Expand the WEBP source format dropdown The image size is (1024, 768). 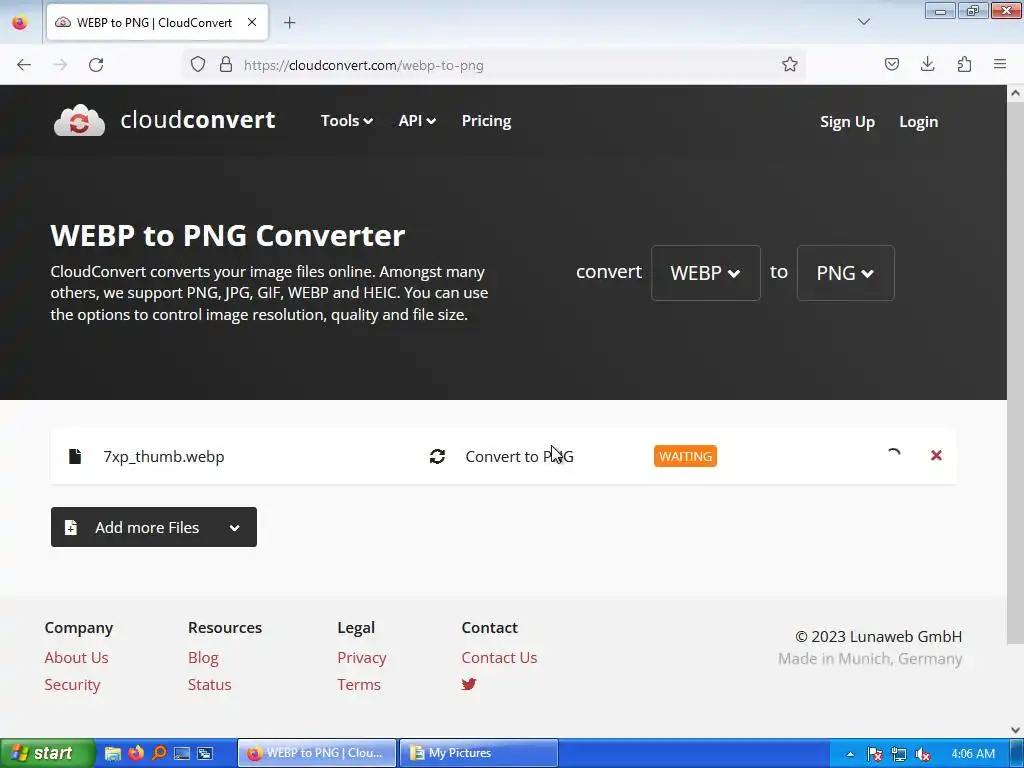[x=705, y=273]
